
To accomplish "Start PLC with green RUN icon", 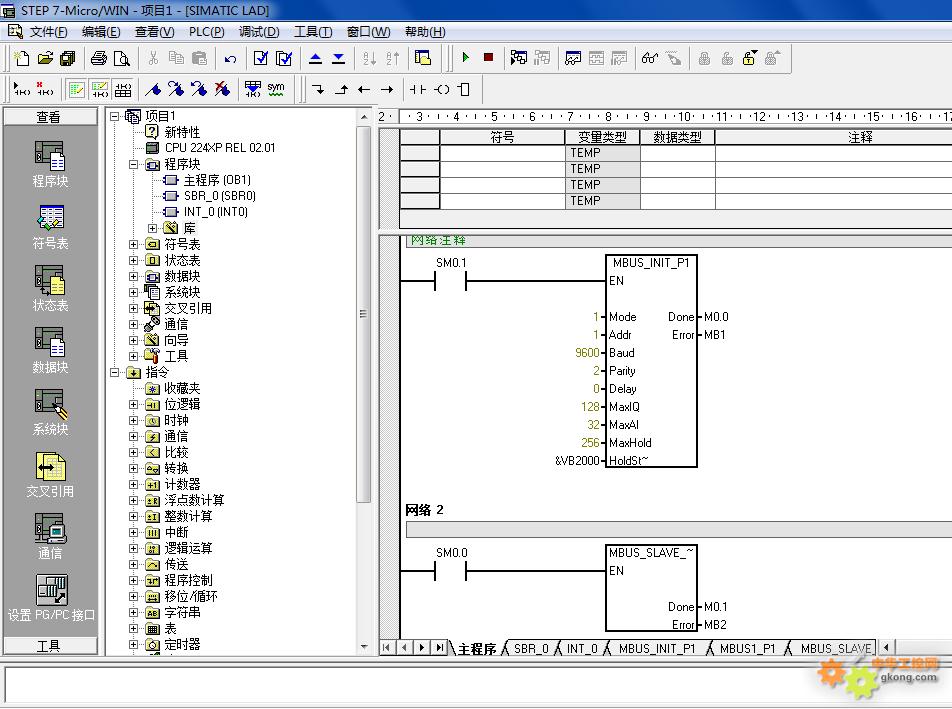I will pyautogui.click(x=466, y=58).
